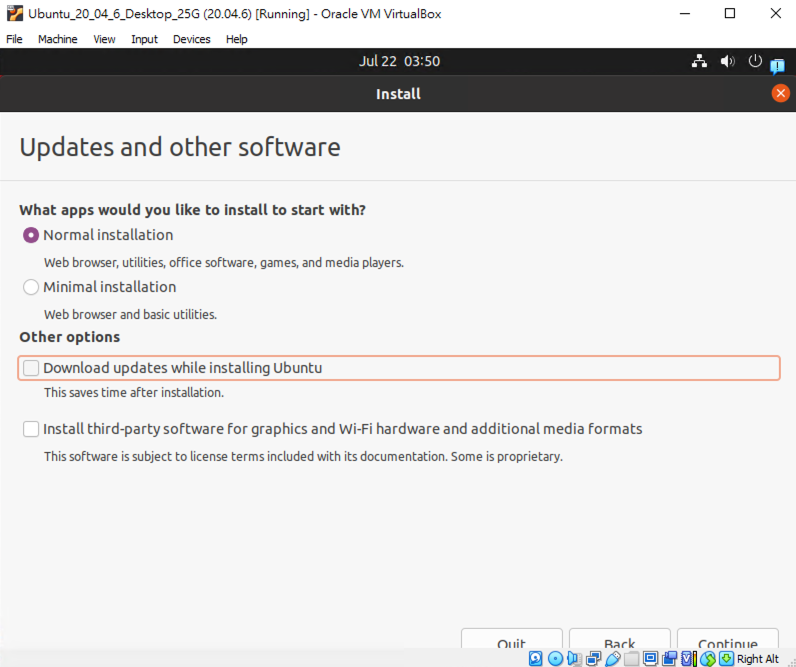Click the recording icon in VirtualBox status bar
The width and height of the screenshot is (796, 667).
[x=669, y=659]
